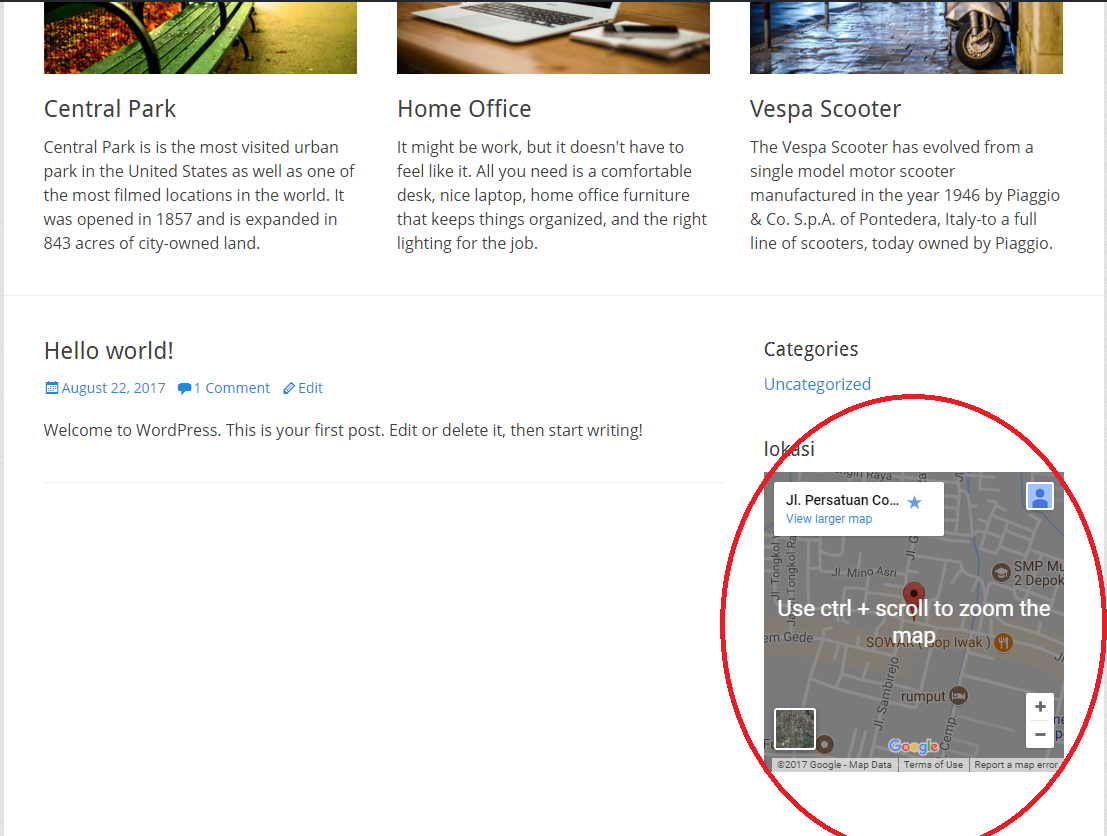Save place with the blue star icon

[x=914, y=502]
